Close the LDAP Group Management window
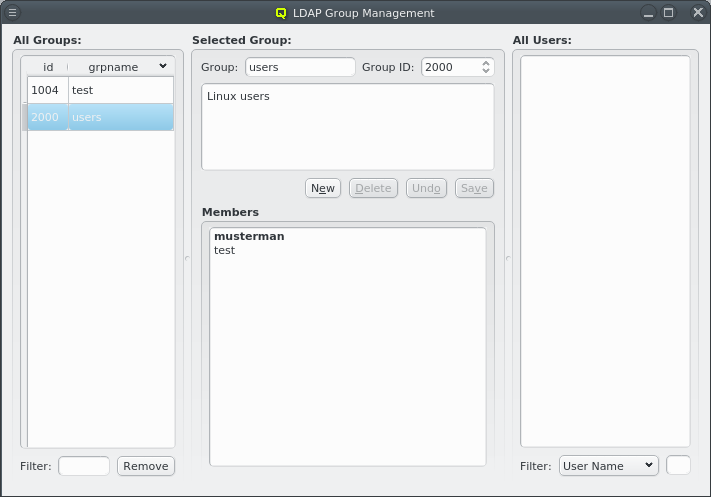The height and width of the screenshot is (497, 711). pyautogui.click(x=698, y=12)
